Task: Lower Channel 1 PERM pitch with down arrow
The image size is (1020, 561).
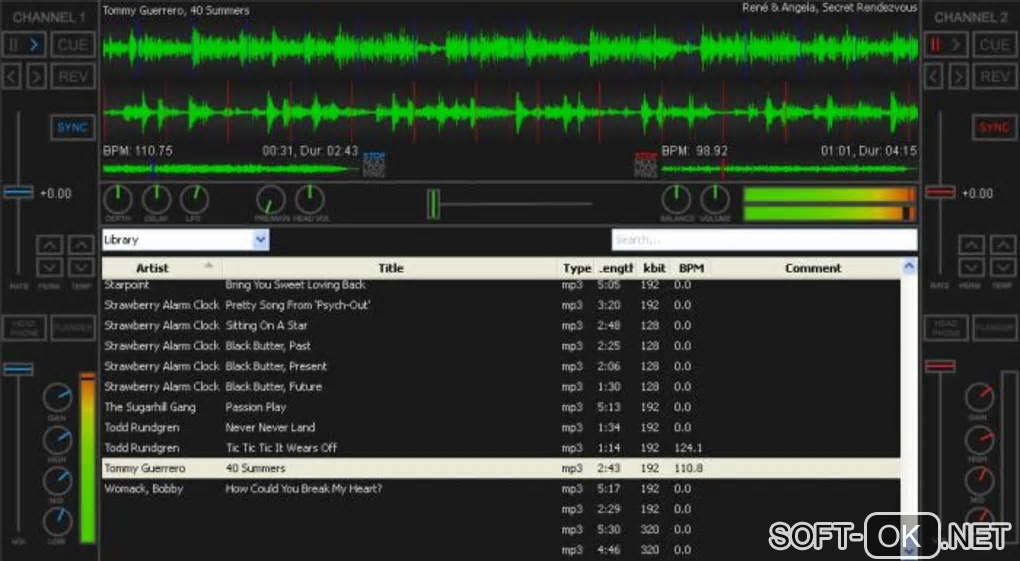Action: point(50,267)
